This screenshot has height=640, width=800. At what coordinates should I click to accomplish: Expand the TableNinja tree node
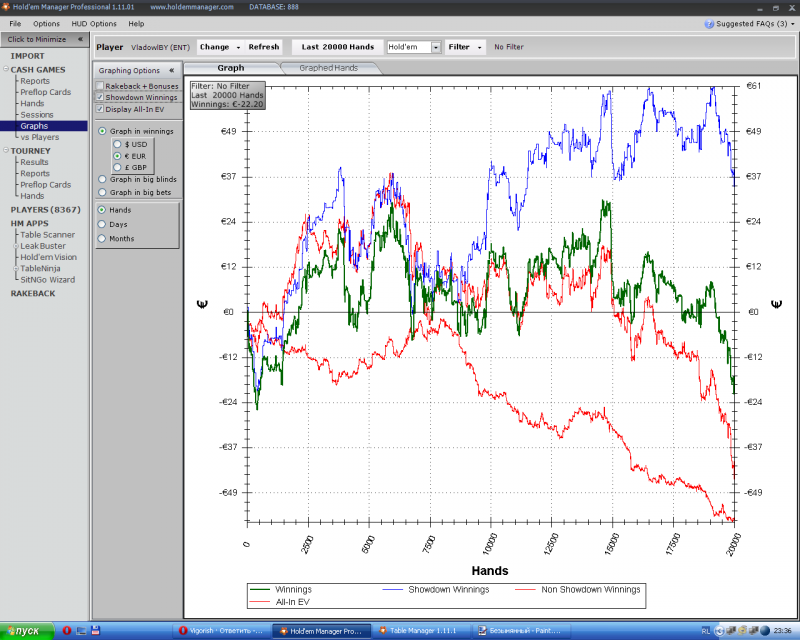pos(16,268)
